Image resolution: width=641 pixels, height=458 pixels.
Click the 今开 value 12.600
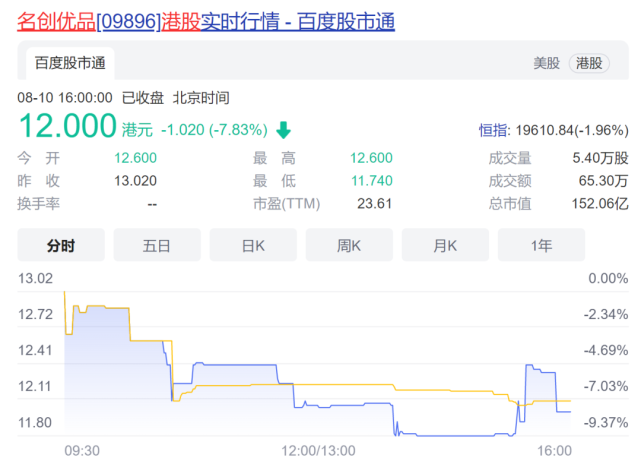[135, 158]
